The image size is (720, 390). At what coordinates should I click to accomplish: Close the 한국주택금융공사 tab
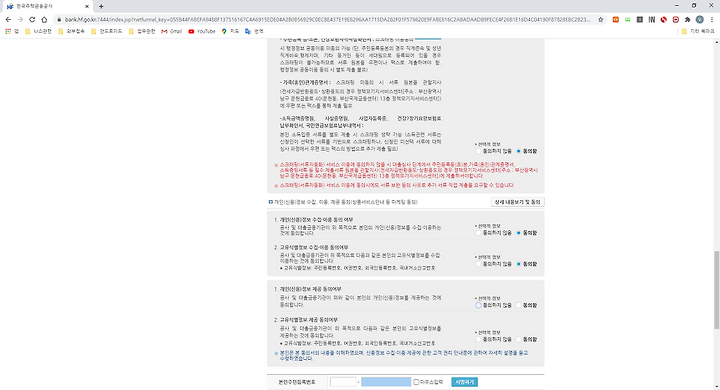point(87,6)
